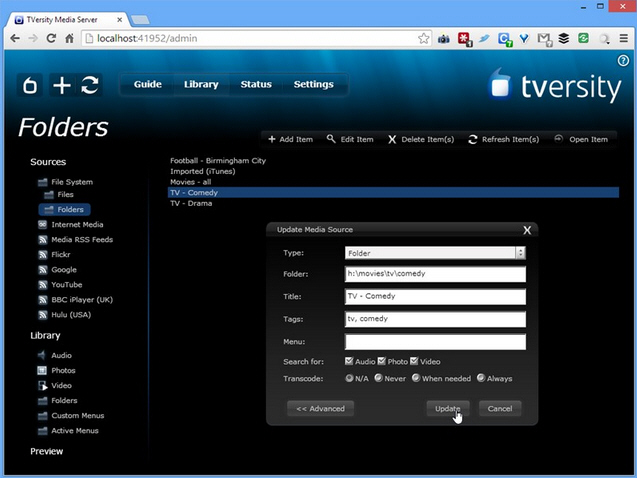Screen dimensions: 637x478
Task: Select the Always transcode option
Action: [x=481, y=378]
